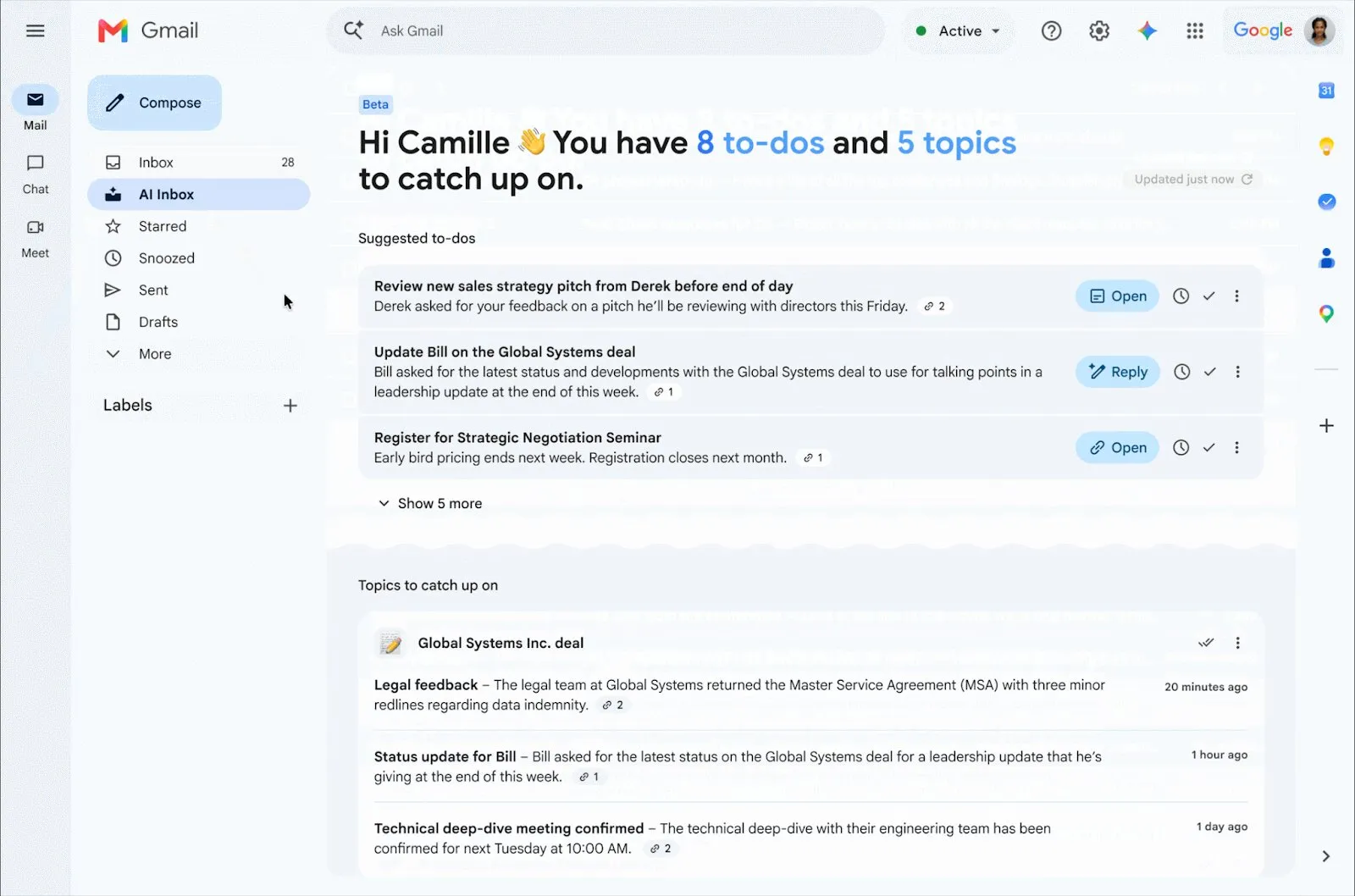Screen dimensions: 1355x896
Task: Open the Strategic Negotiation Seminar link
Action: 1117,447
